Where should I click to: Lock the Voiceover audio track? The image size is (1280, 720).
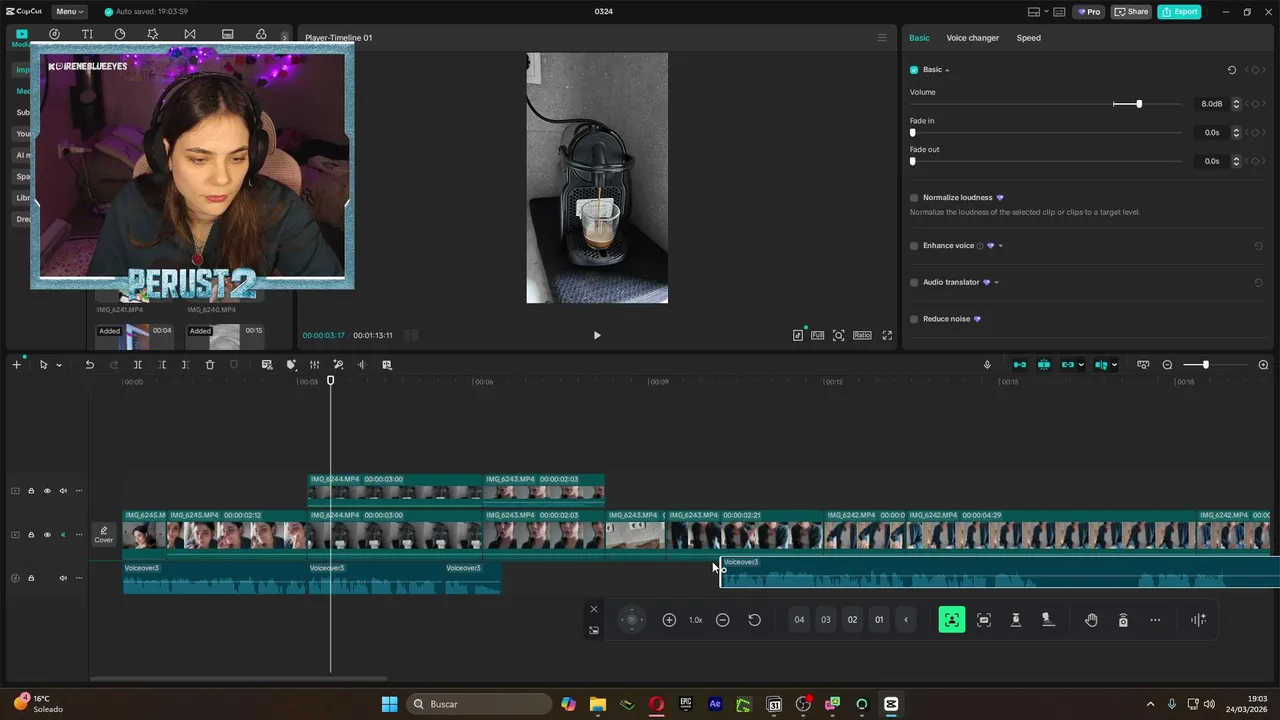tap(31, 578)
